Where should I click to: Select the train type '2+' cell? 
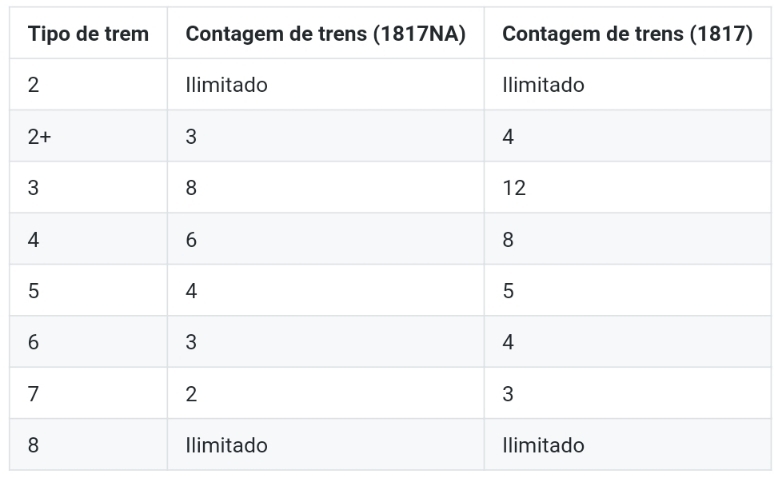[x=40, y=137]
